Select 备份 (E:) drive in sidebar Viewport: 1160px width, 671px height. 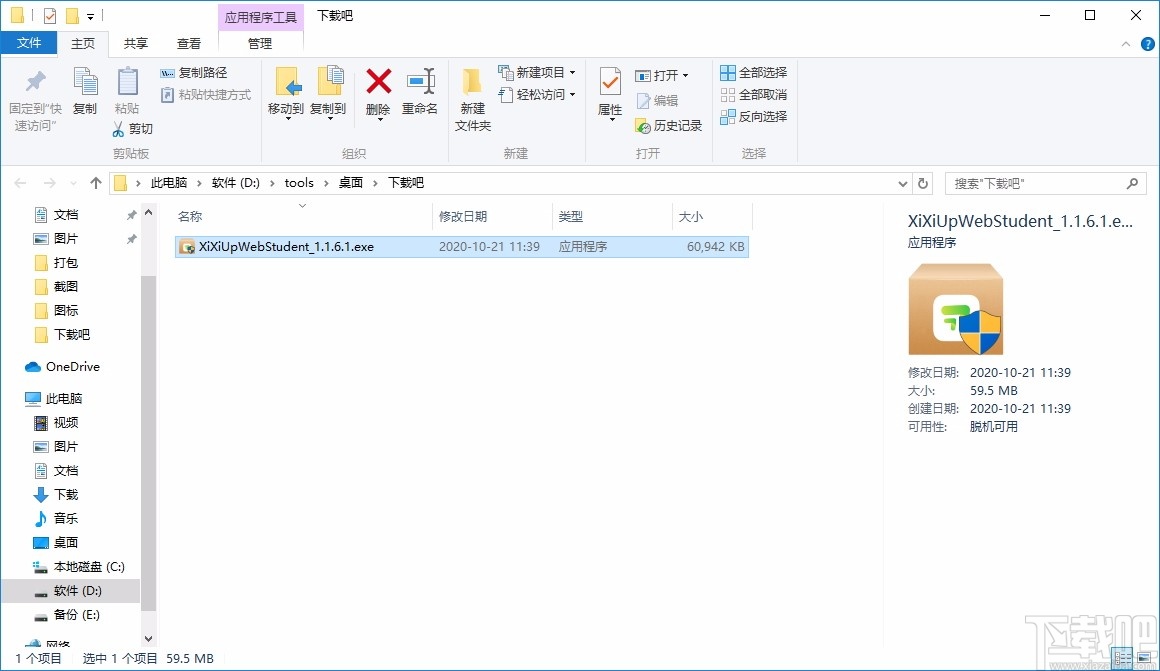click(x=76, y=615)
